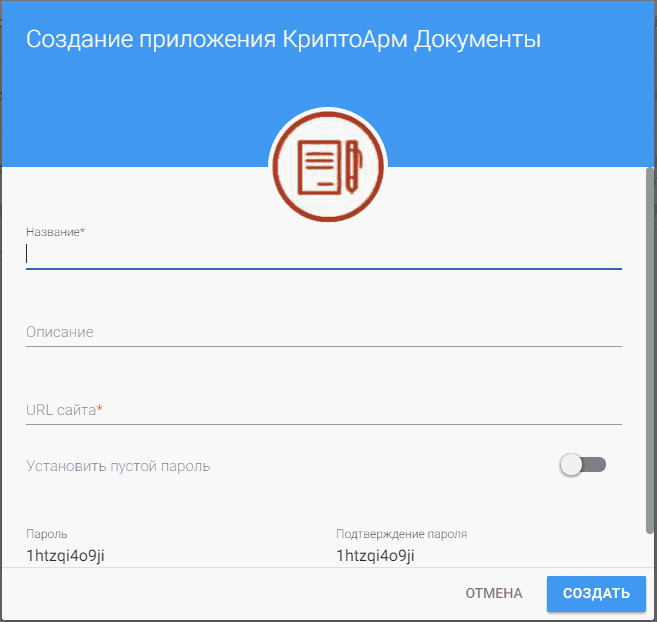The height and width of the screenshot is (622, 657).
Task: Click into the Описание field
Action: [x=323, y=332]
